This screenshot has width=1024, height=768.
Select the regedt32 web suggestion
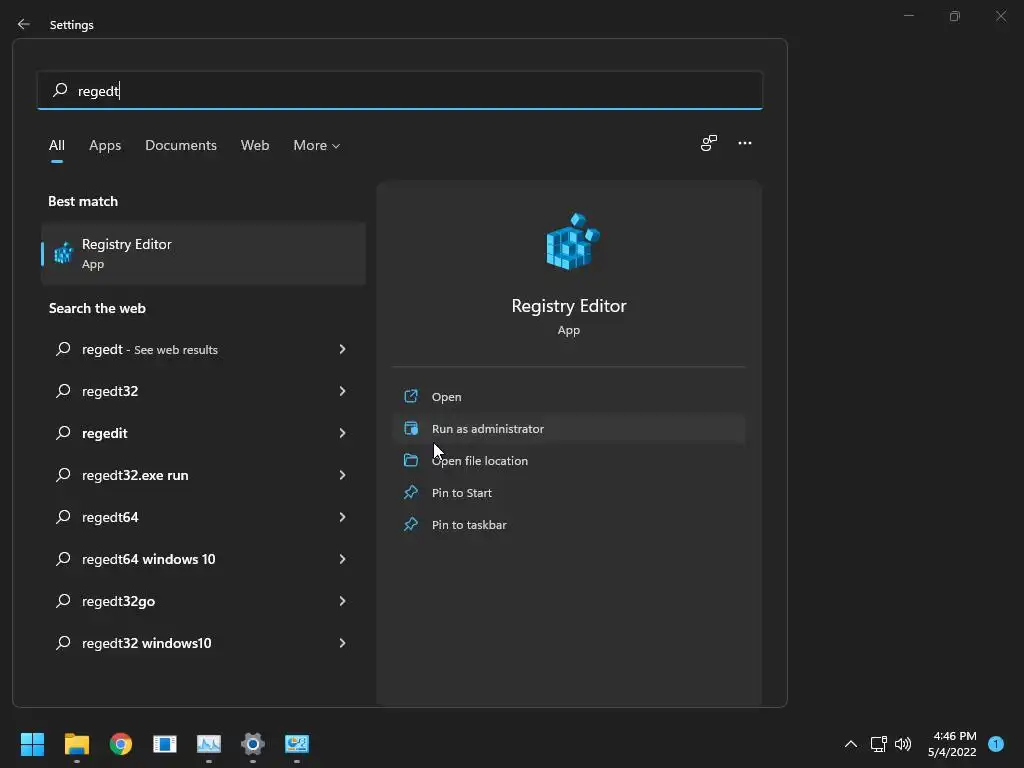(203, 391)
